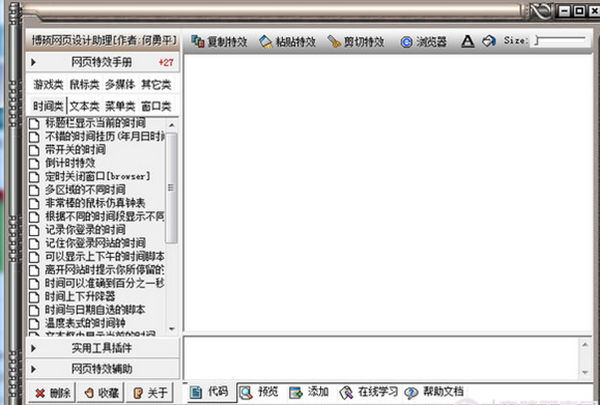Click the 代码 tab label
The image size is (600, 405).
[218, 391]
